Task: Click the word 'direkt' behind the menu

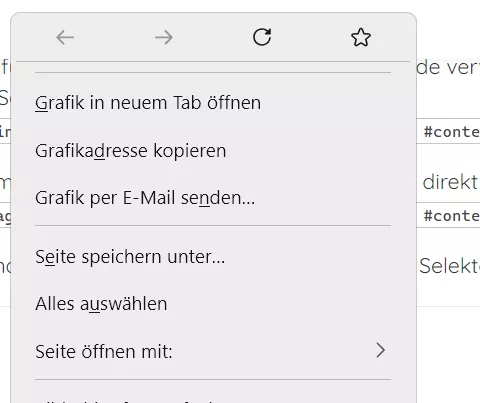Action: pyautogui.click(x=450, y=182)
